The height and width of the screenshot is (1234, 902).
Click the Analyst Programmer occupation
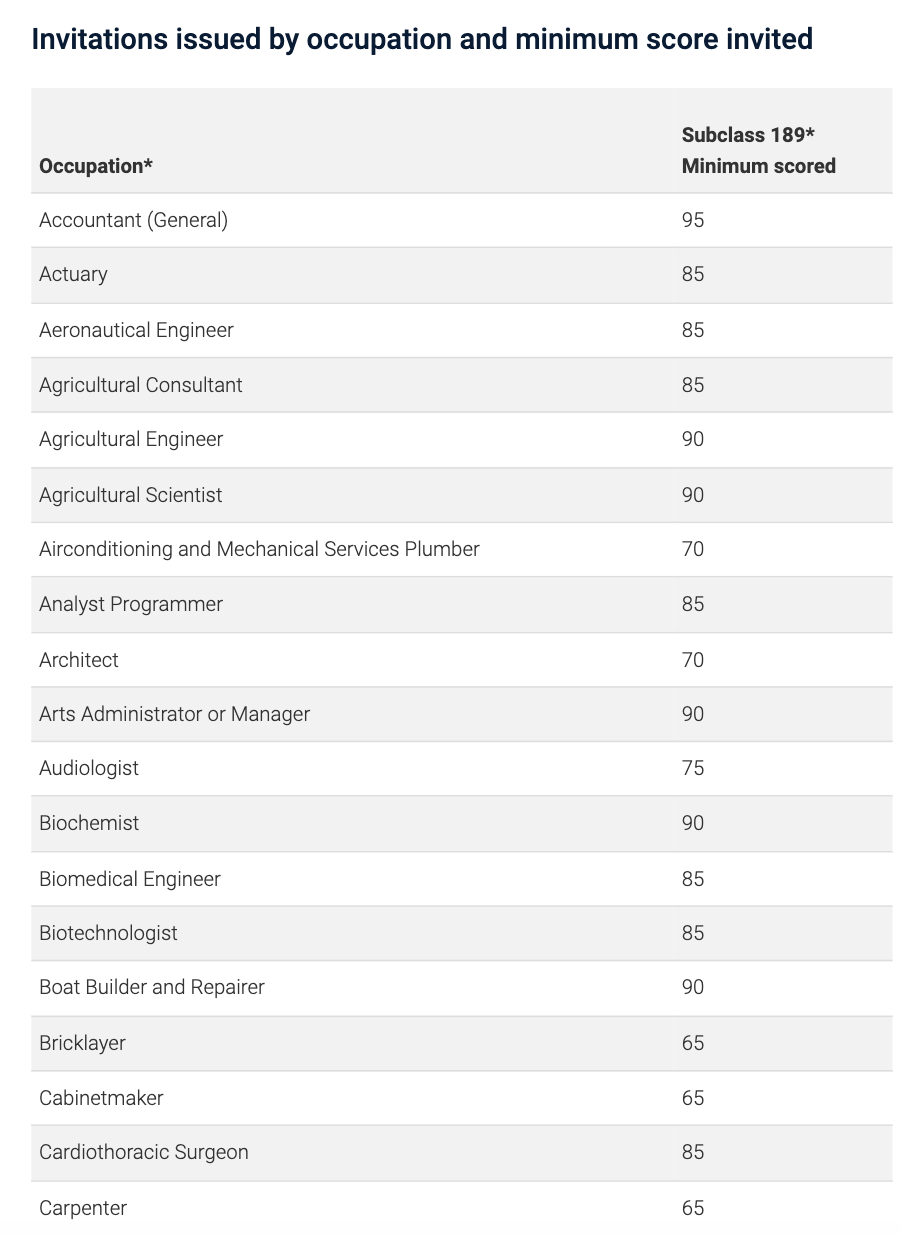pos(131,604)
